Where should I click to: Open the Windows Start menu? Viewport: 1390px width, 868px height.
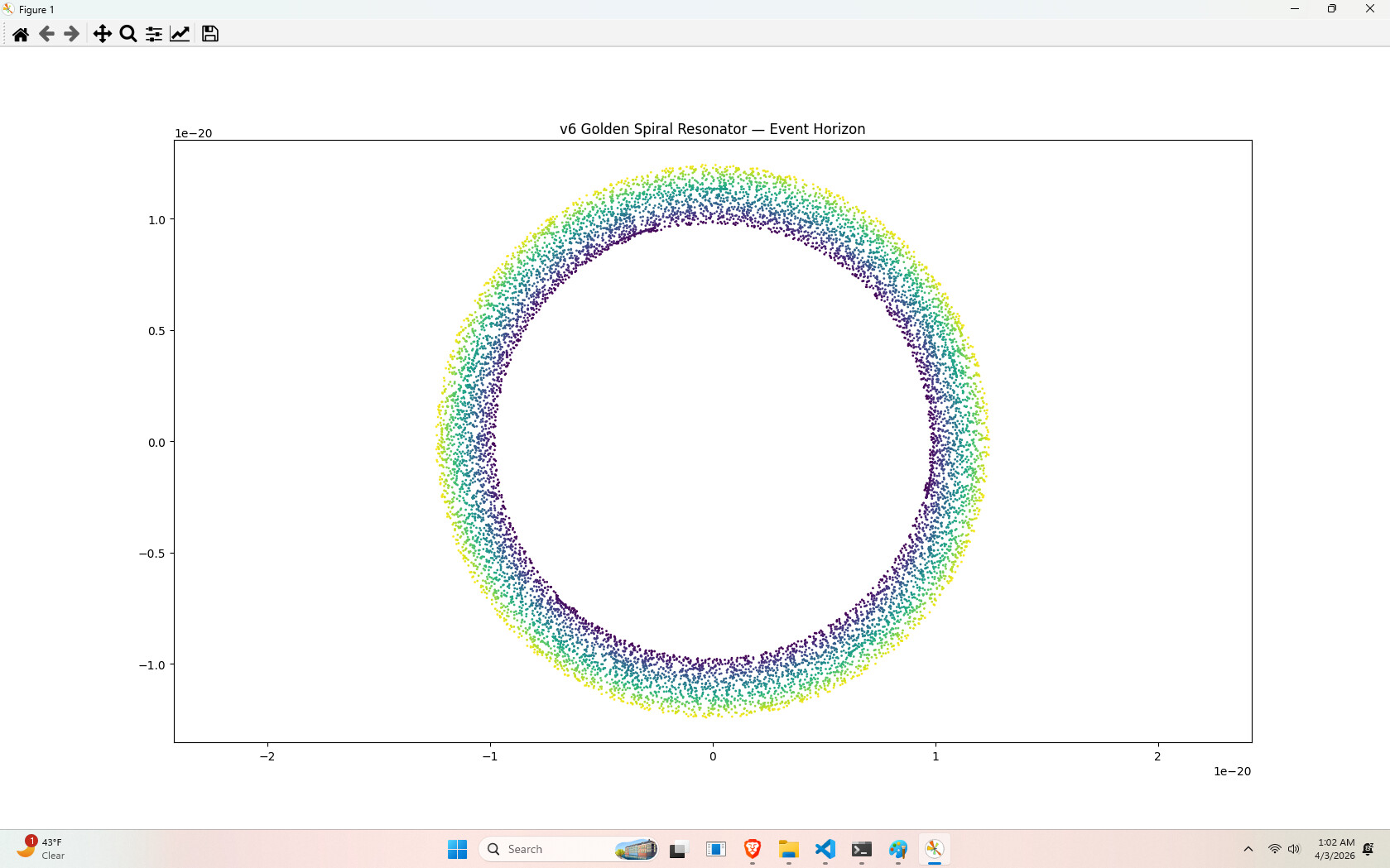click(x=457, y=849)
